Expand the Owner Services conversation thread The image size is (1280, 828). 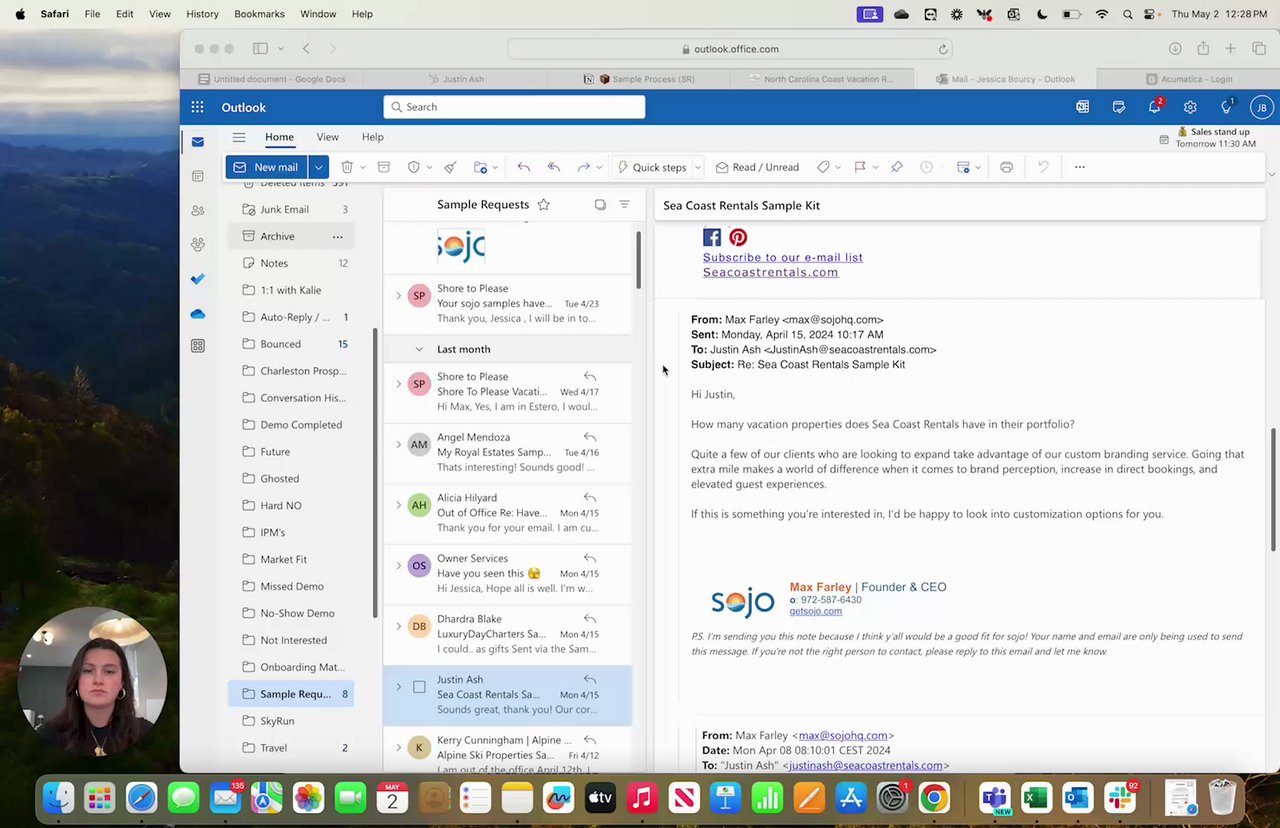click(x=398, y=565)
